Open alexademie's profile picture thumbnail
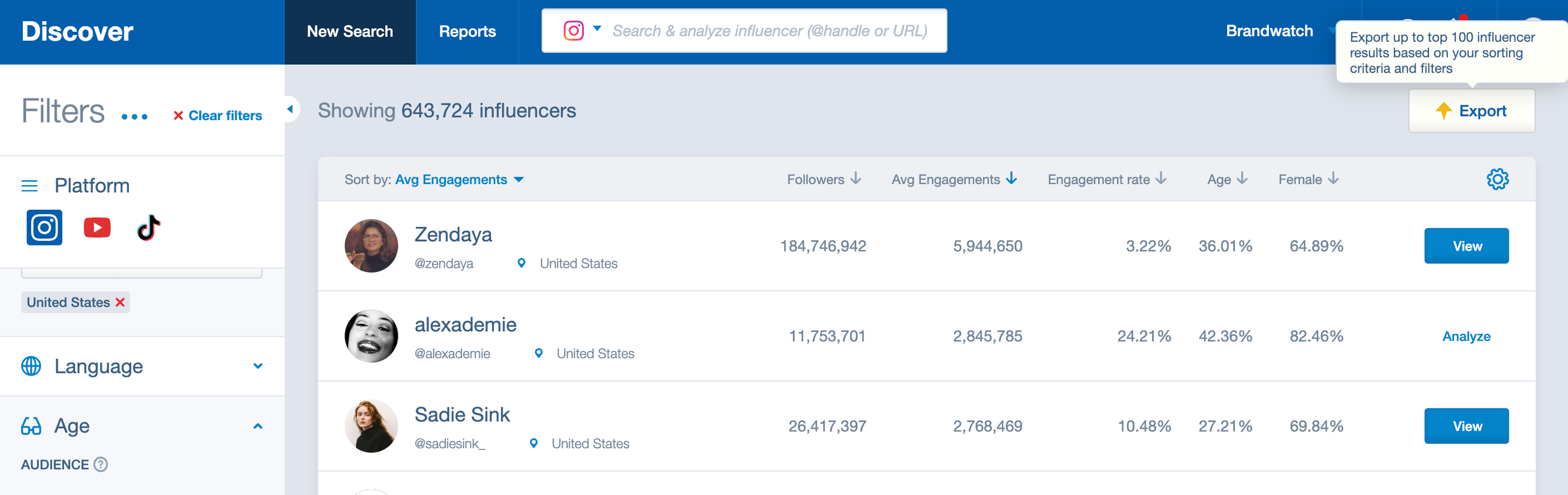 371,336
